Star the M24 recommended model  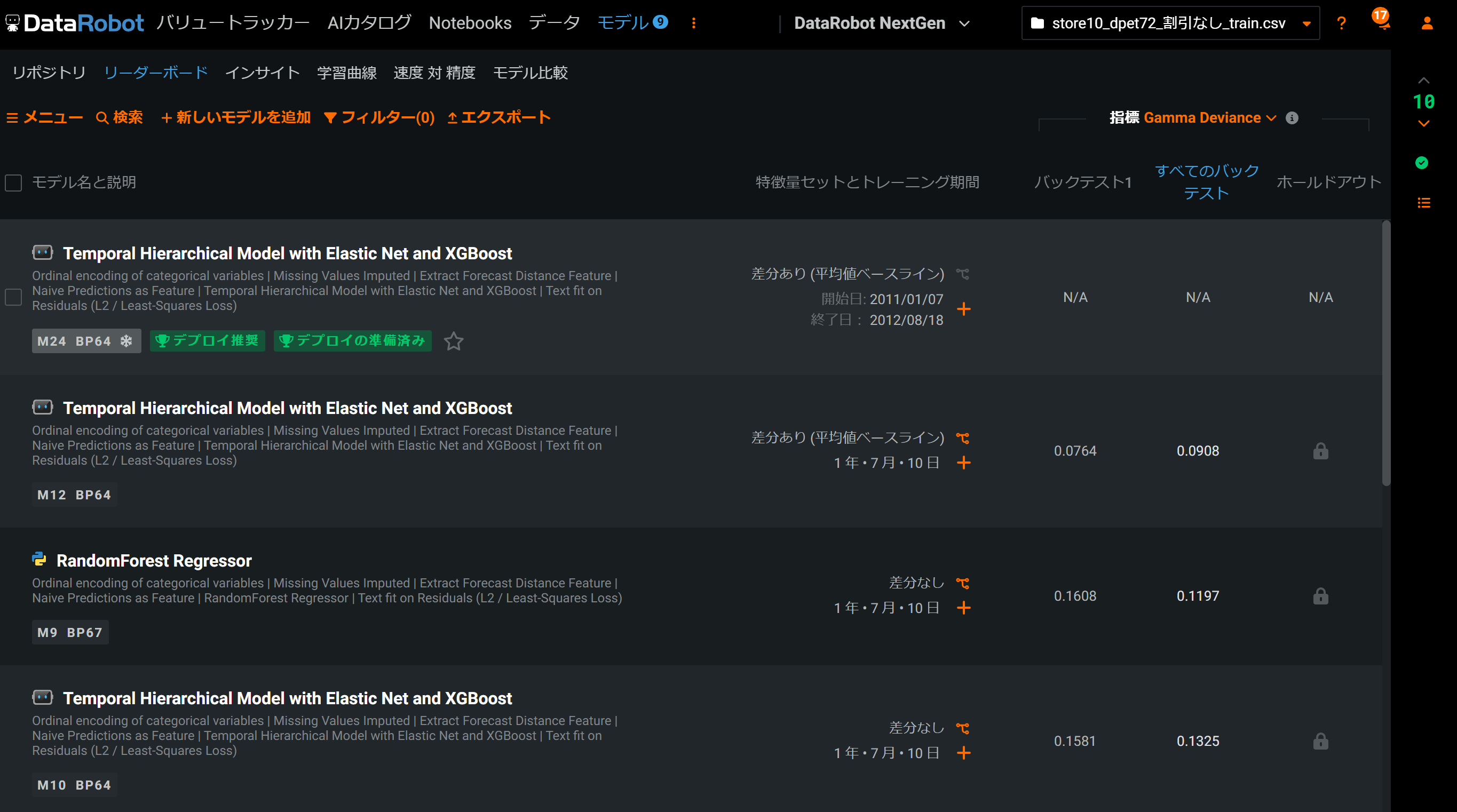coord(453,341)
